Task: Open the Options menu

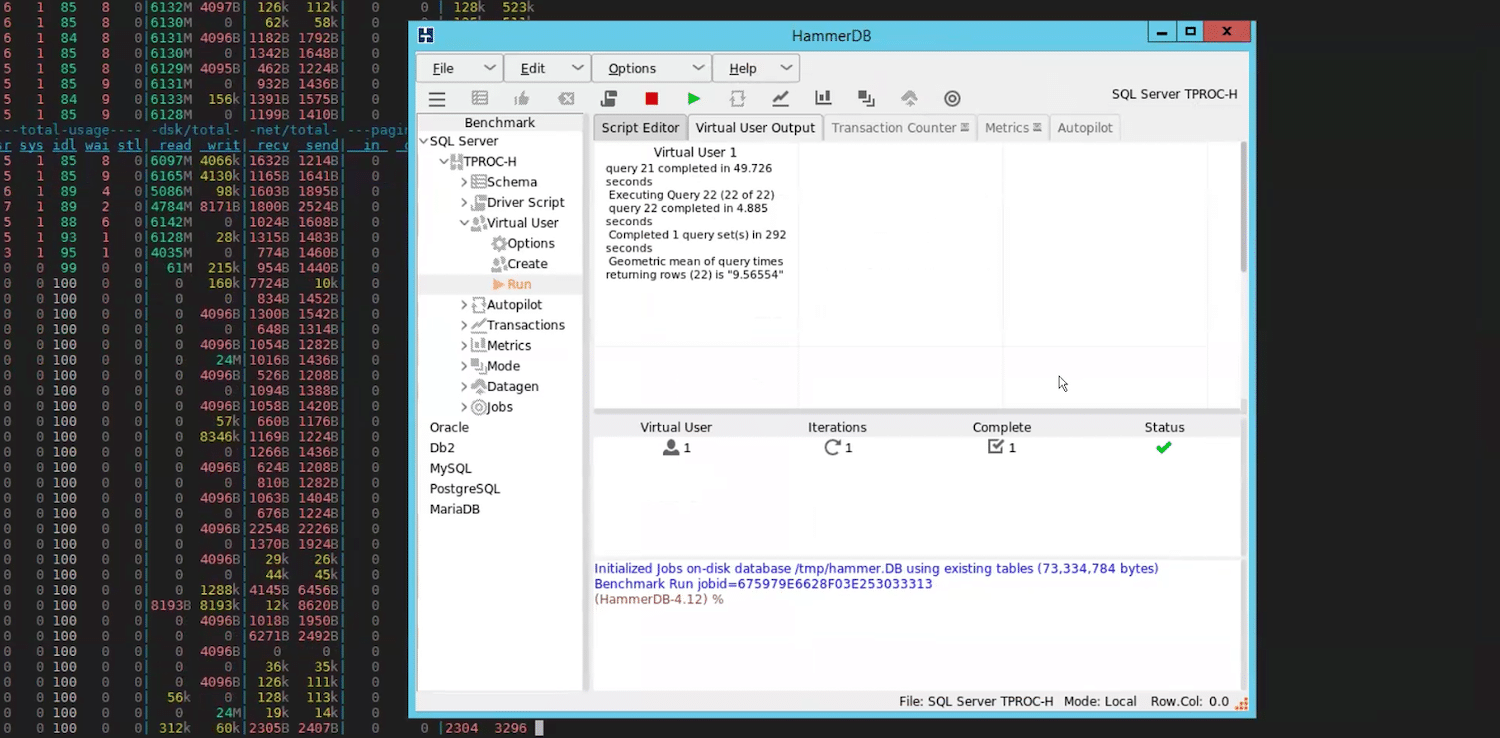Action: [652, 68]
